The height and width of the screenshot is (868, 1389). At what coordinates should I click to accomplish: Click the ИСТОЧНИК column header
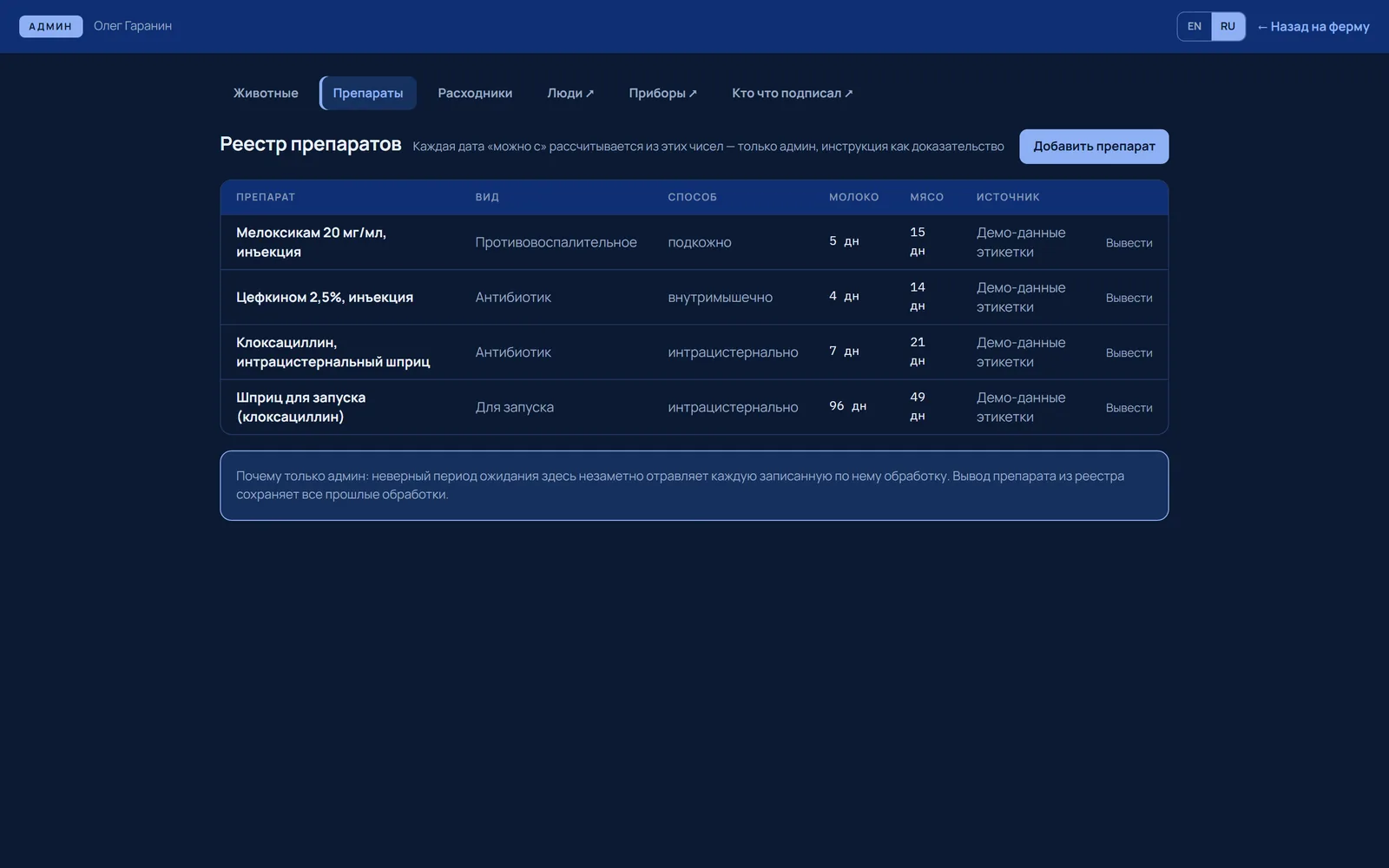(x=1008, y=197)
